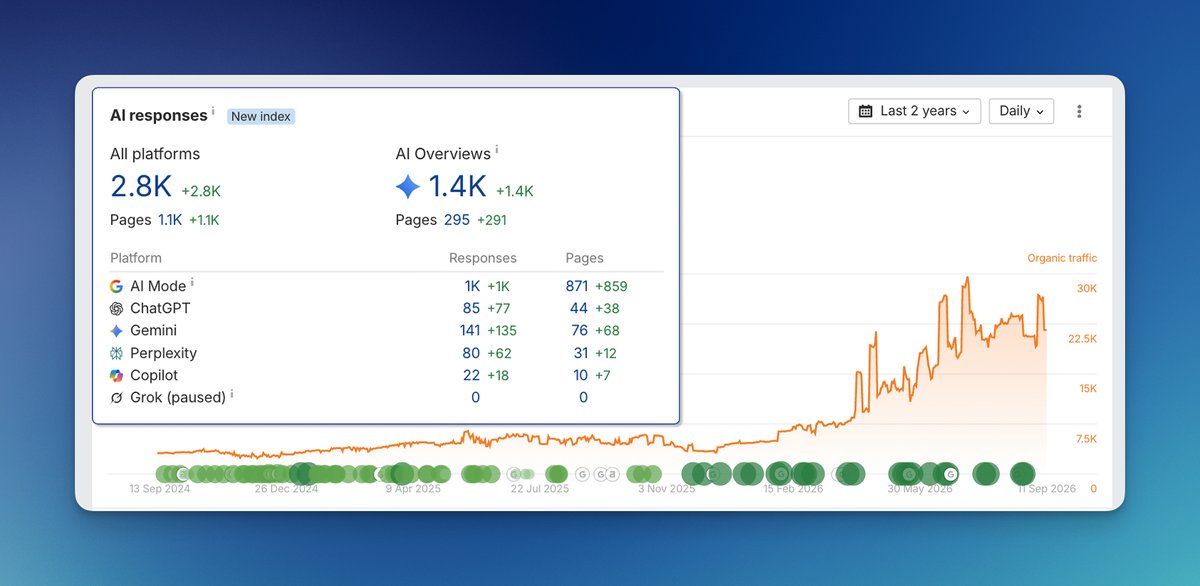The width and height of the screenshot is (1200, 586).
Task: Click the Perplexity pages value 31
Action: [580, 353]
